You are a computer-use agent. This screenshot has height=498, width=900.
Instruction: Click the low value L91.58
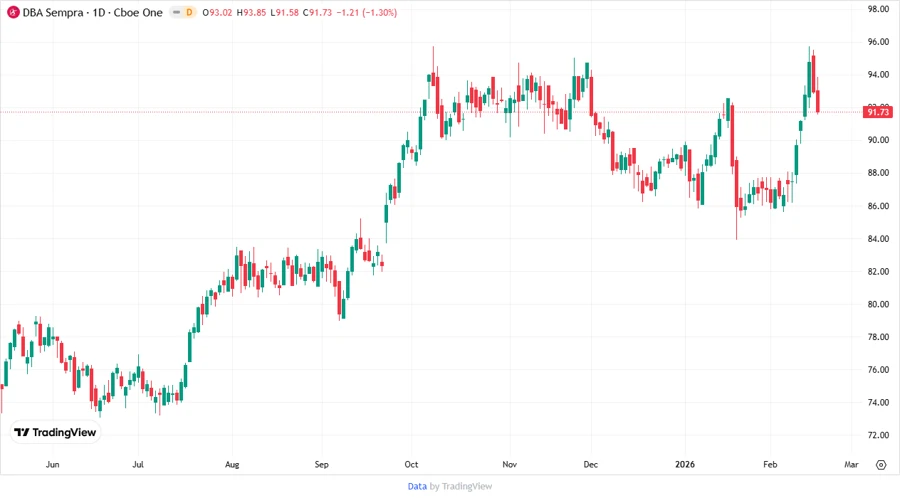[284, 12]
